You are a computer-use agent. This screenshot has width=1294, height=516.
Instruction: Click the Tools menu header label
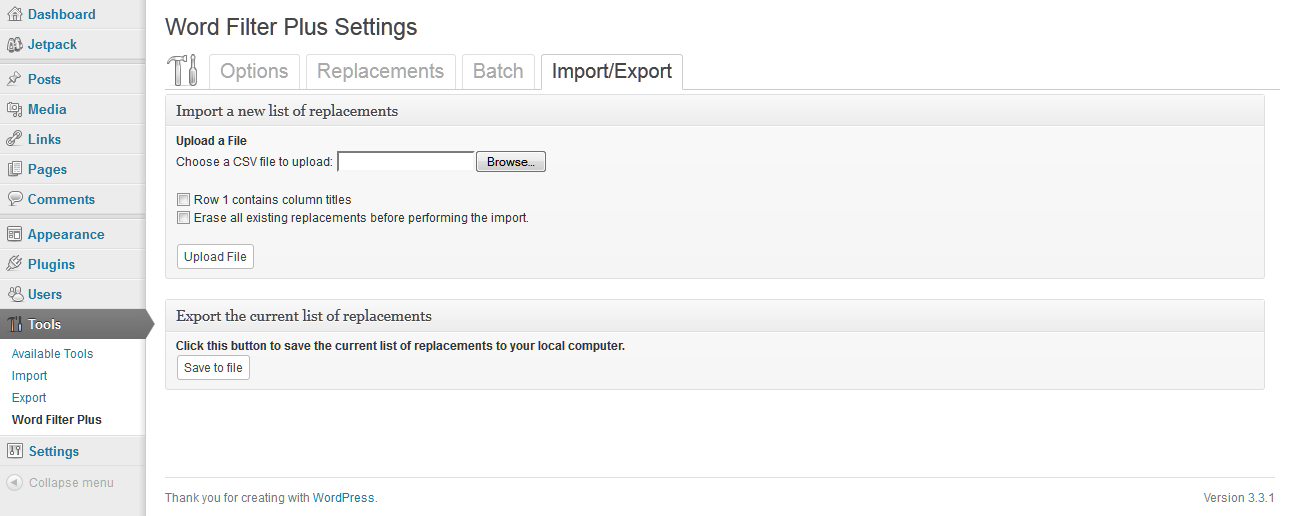pyautogui.click(x=45, y=324)
